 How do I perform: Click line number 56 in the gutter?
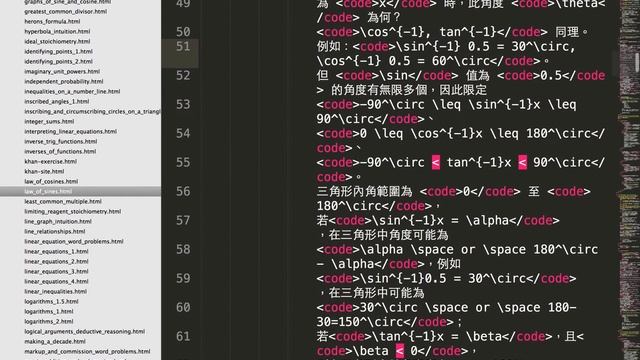pyautogui.click(x=183, y=191)
